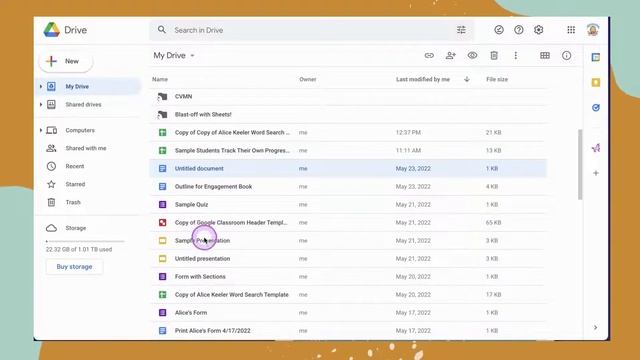Open Google Keep side panel icon
This screenshot has height=360, width=640.
click(596, 83)
